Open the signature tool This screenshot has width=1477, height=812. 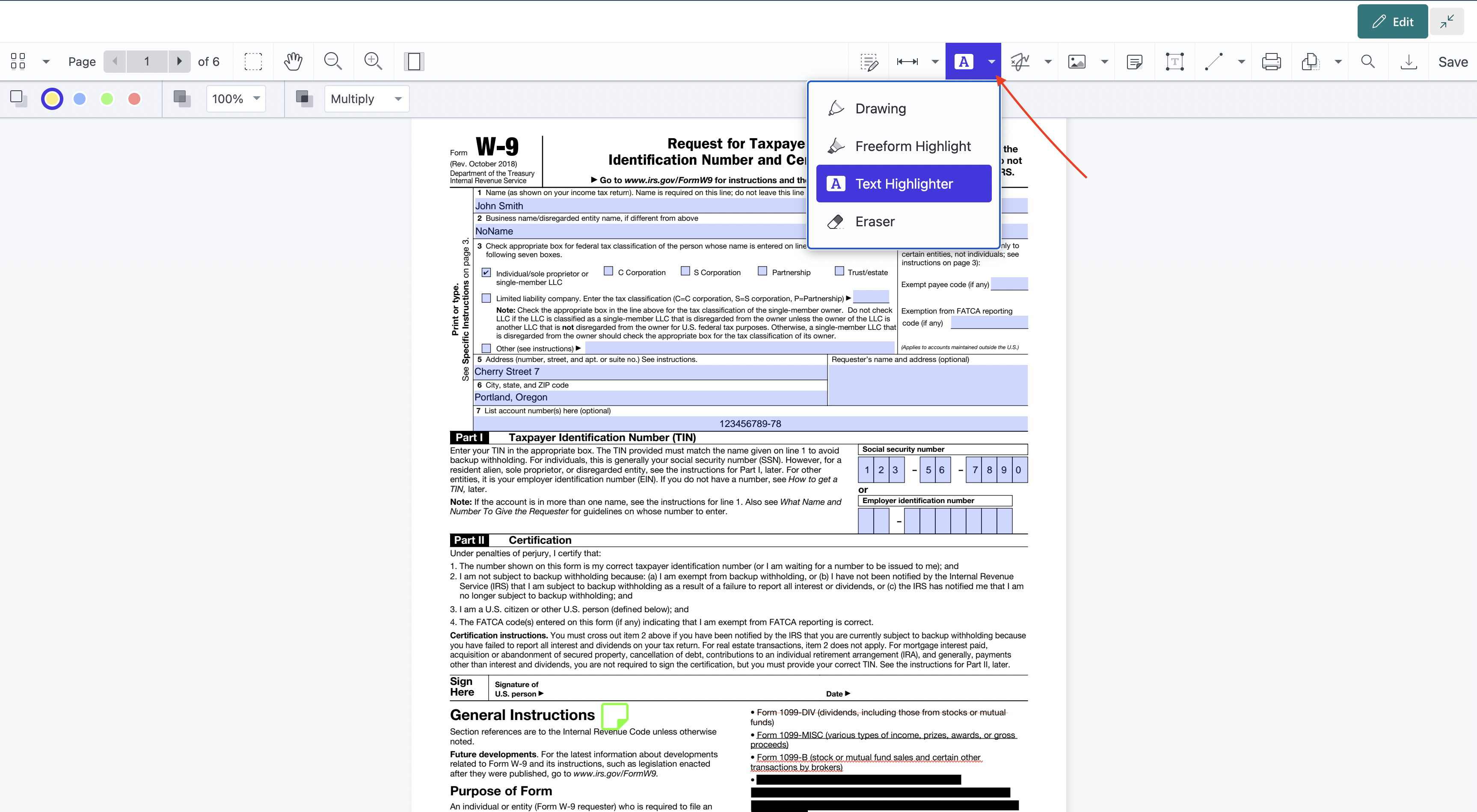tap(1020, 61)
